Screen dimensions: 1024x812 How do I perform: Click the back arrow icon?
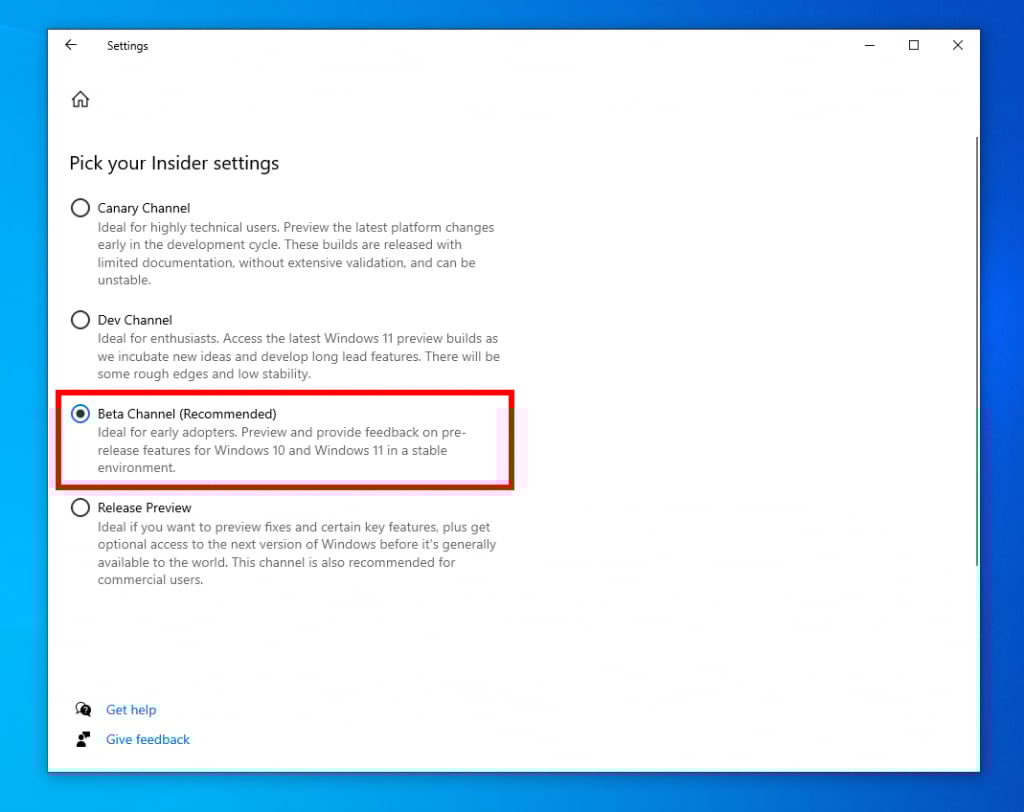70,44
